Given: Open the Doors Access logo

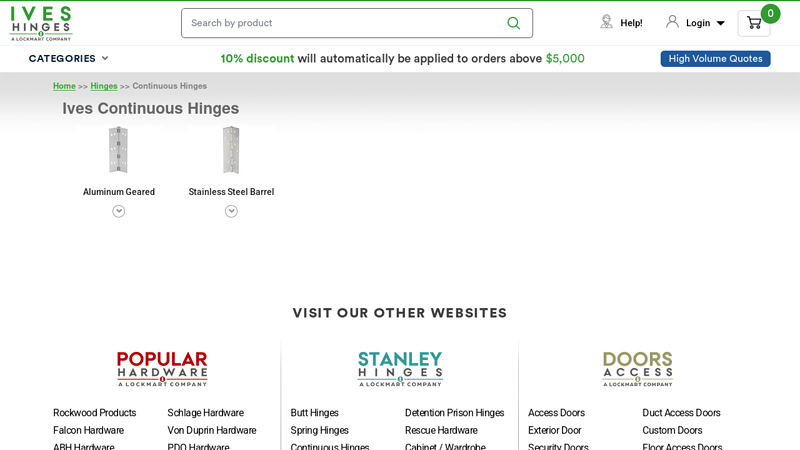Looking at the screenshot, I should pos(637,369).
